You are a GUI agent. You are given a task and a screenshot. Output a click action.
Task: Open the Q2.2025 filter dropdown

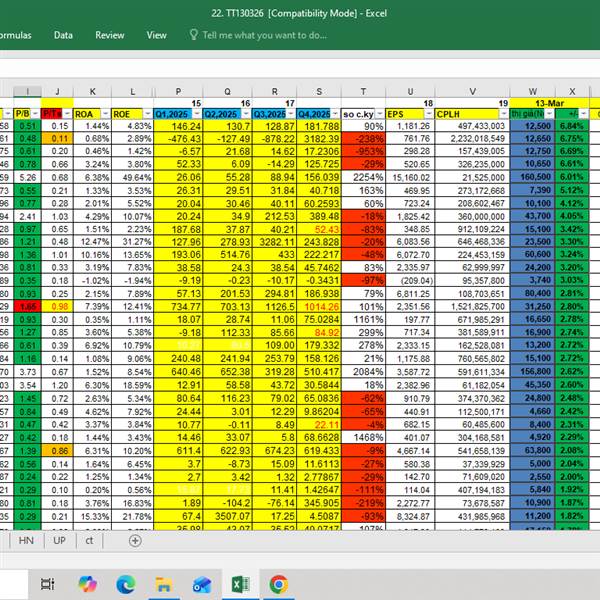point(246,114)
